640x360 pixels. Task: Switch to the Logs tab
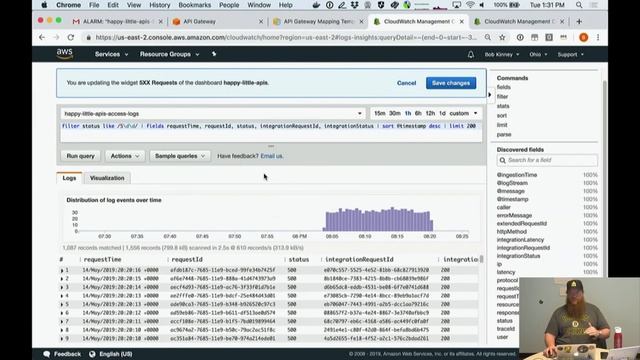point(69,178)
